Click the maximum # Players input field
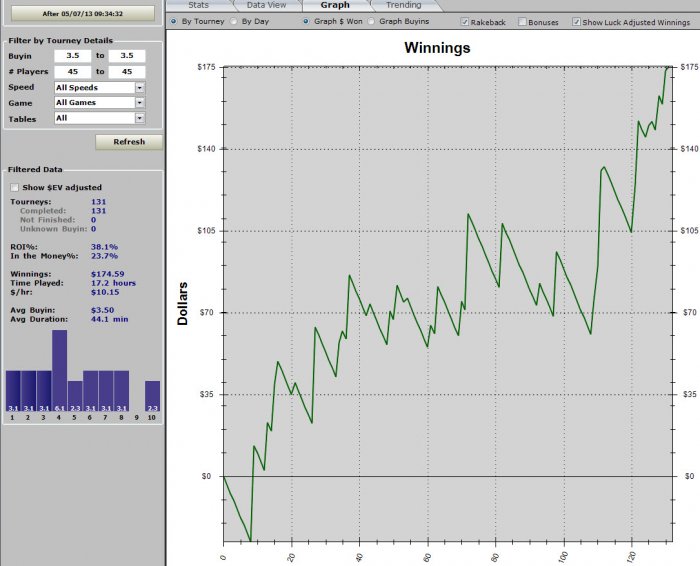This screenshot has width=700, height=566. pyautogui.click(x=127, y=71)
